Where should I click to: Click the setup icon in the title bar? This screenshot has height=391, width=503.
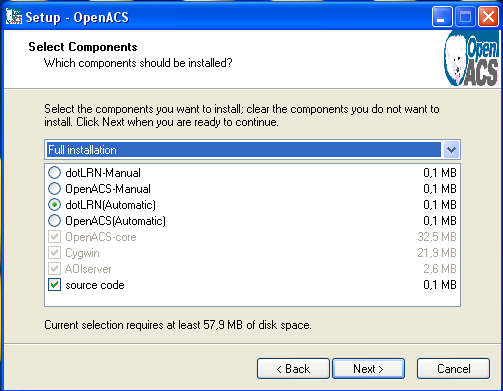14,17
